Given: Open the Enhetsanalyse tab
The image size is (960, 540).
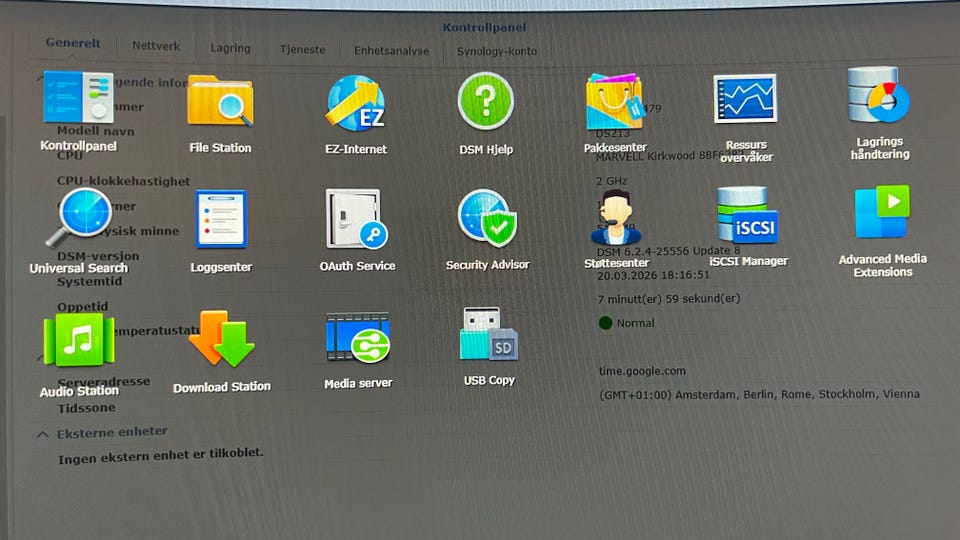Looking at the screenshot, I should (391, 51).
